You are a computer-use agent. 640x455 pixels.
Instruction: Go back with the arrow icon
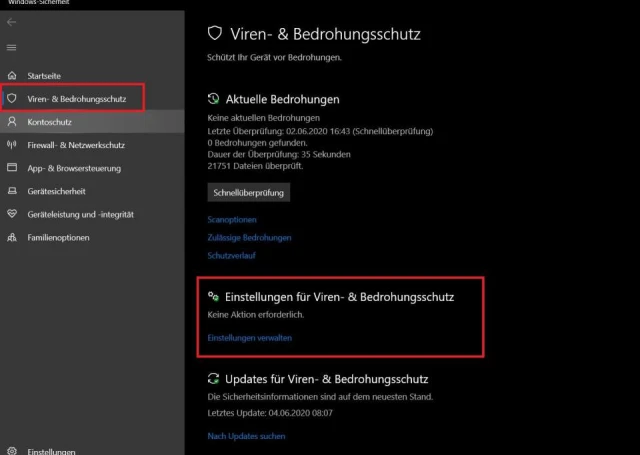(11, 22)
